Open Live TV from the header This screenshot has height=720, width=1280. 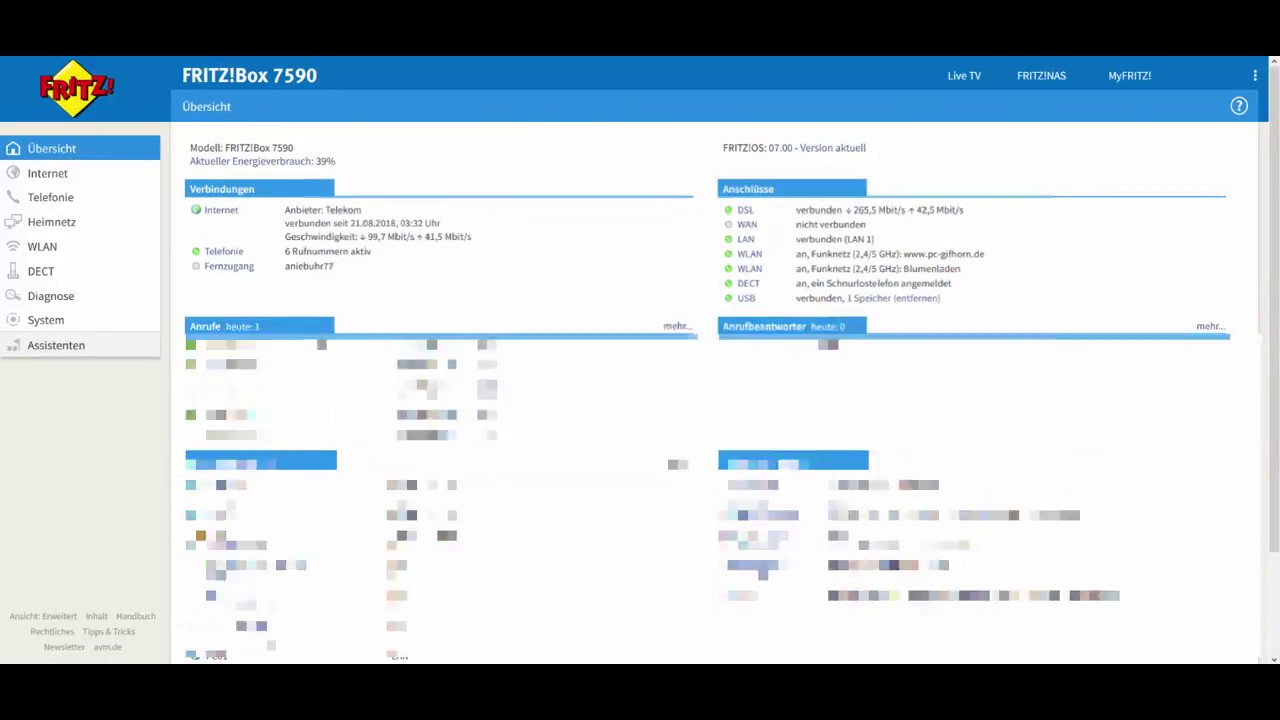tap(964, 76)
